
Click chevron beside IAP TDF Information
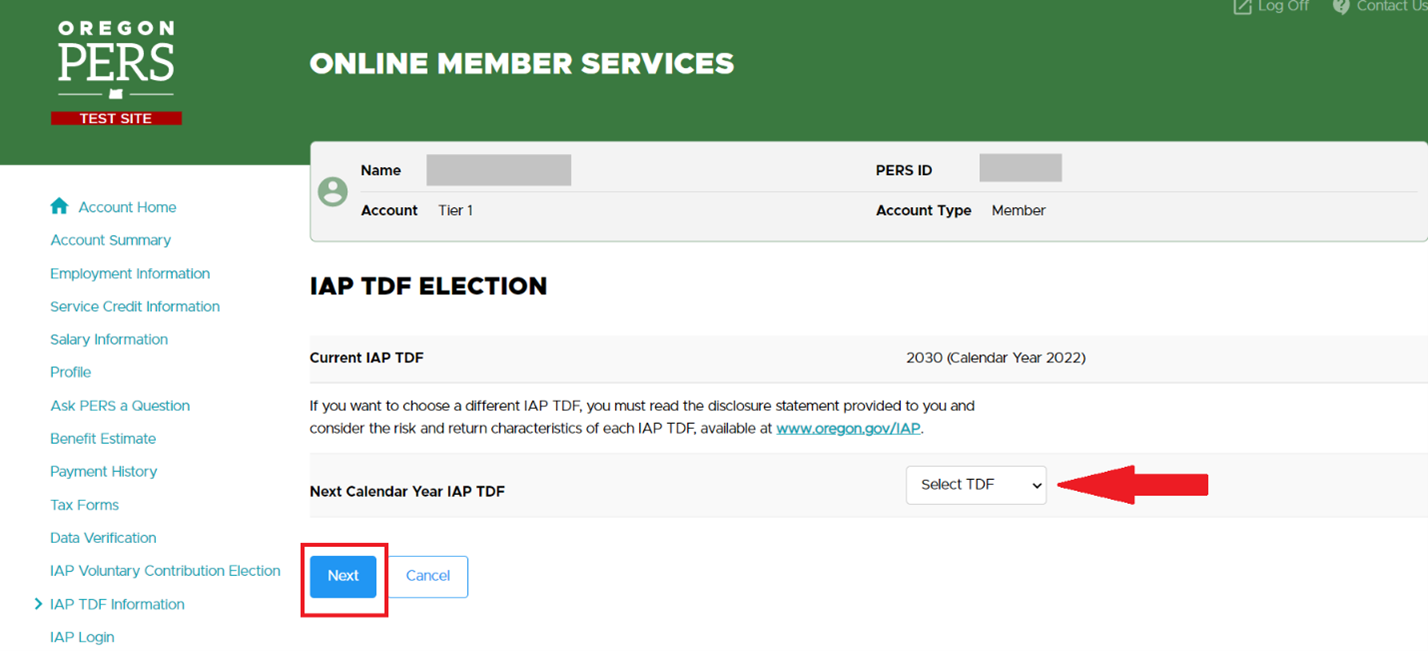coord(38,604)
